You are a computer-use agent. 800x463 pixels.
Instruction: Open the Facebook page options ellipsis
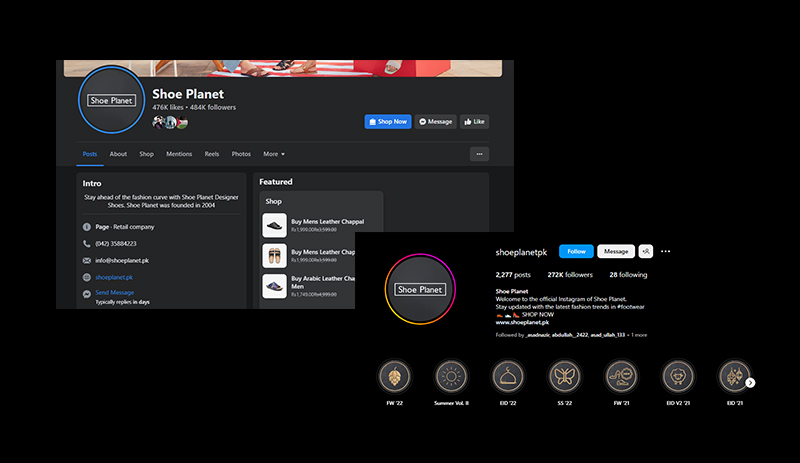click(479, 154)
